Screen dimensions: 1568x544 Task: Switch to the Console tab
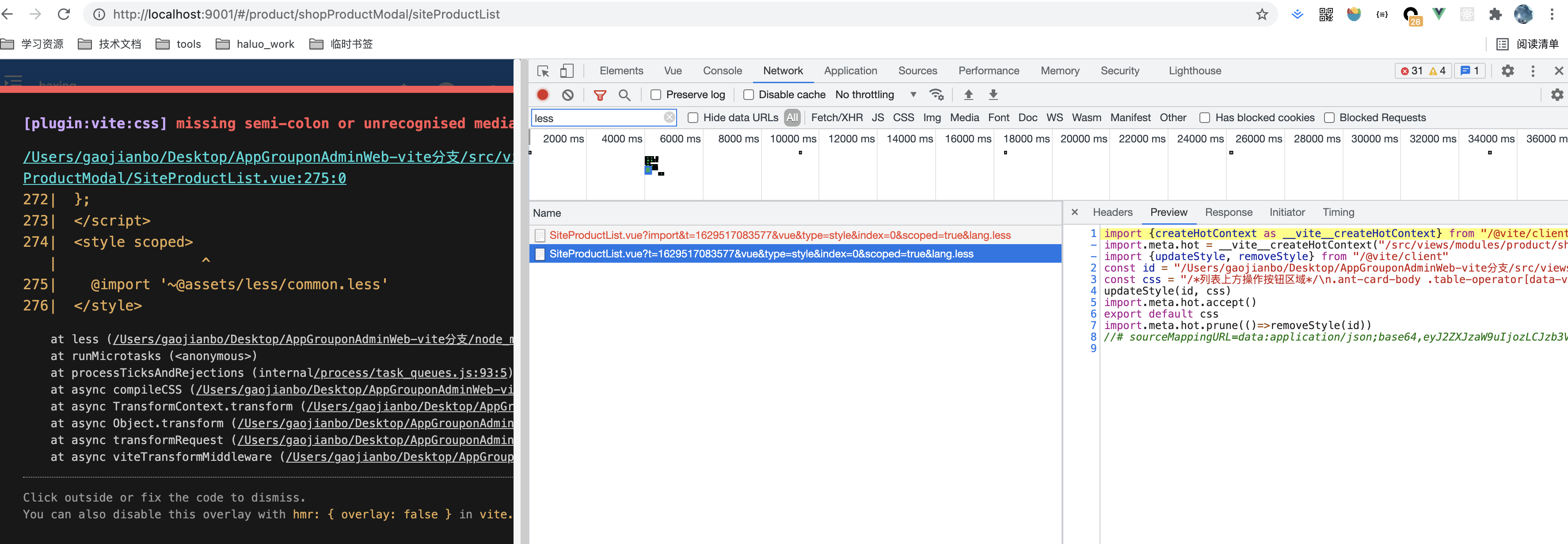tap(722, 71)
